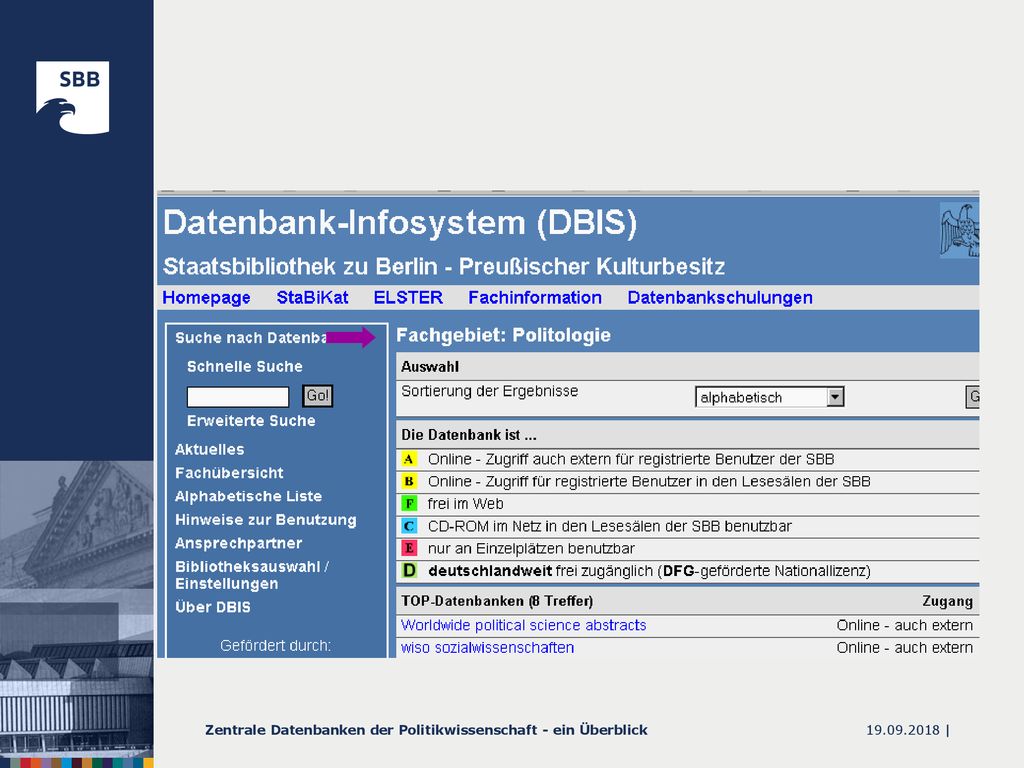1024x768 pixels.
Task: Click the red E single-workstation icon
Action: pos(409,548)
